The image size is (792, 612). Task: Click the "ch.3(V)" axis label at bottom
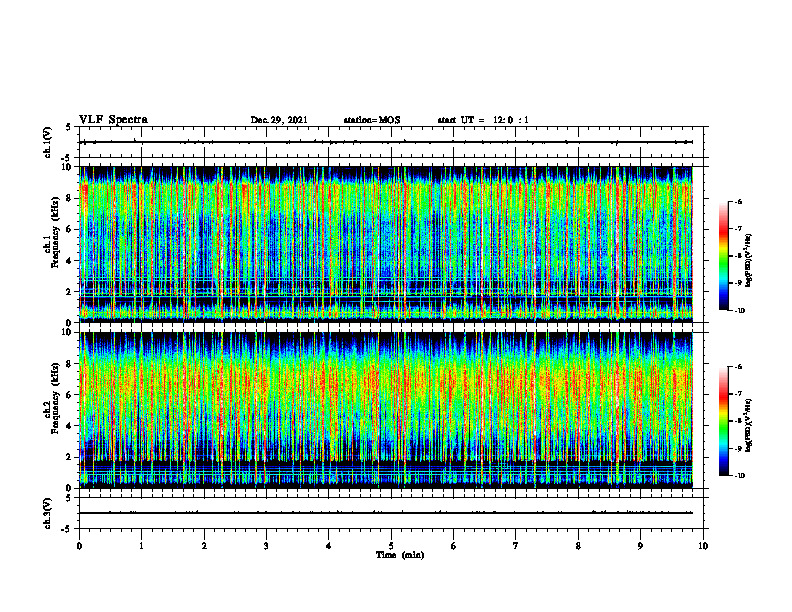point(47,513)
